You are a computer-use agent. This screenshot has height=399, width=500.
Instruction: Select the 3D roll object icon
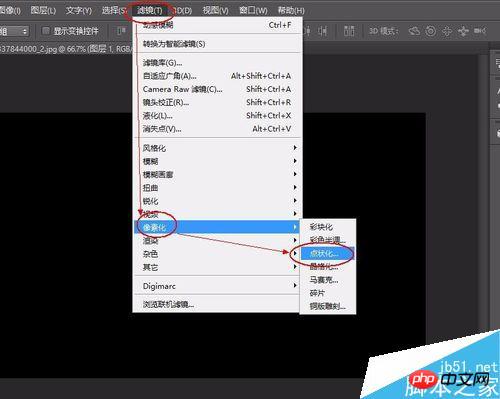(431, 31)
